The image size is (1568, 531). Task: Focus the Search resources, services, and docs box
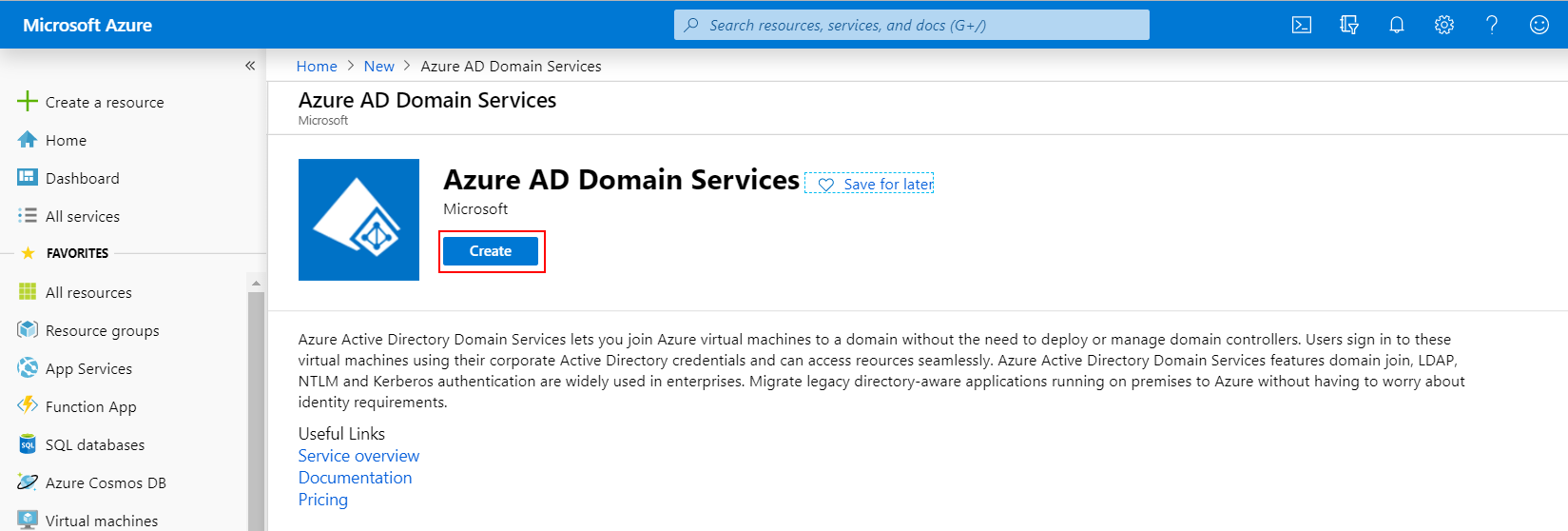[911, 25]
